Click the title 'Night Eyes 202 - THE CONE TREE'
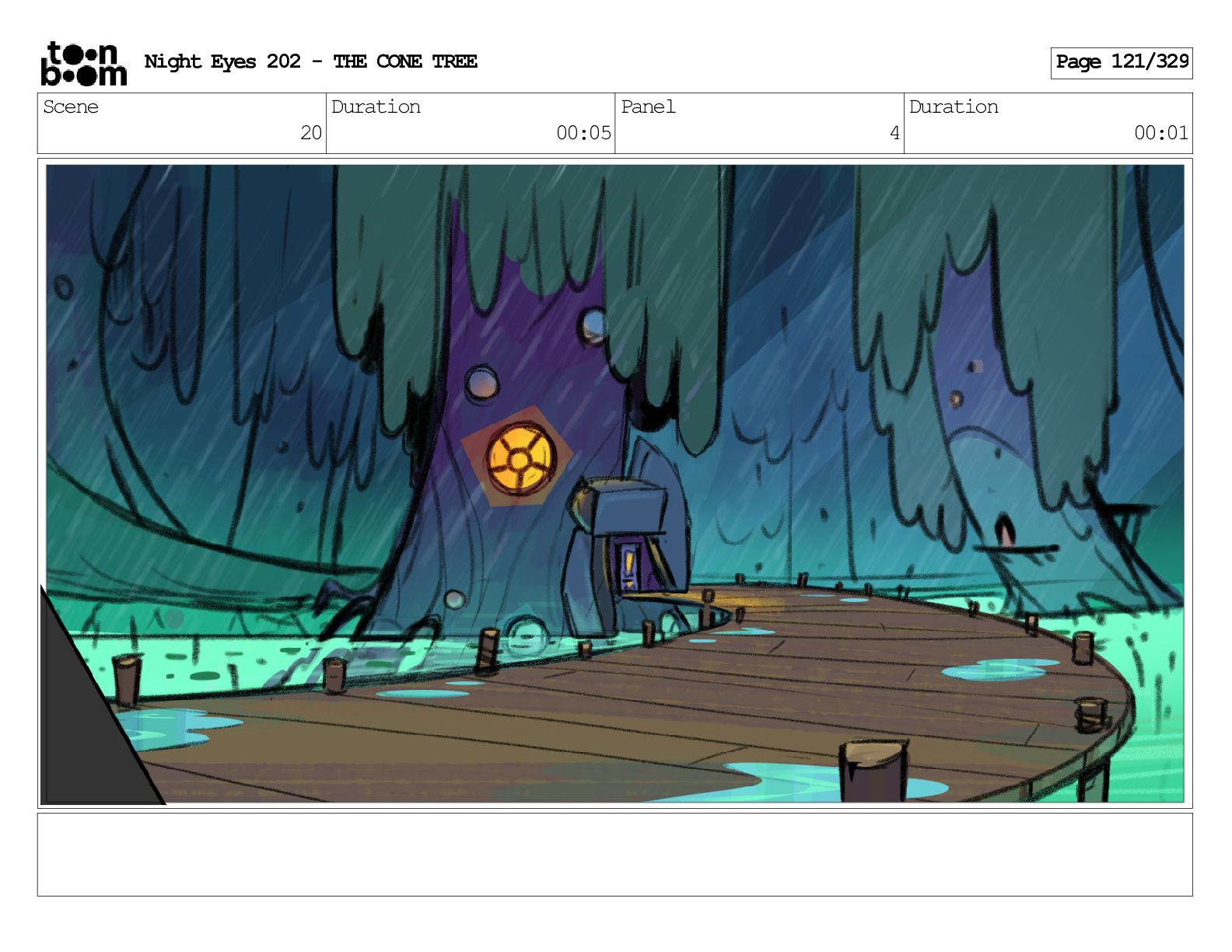Image resolution: width=1232 pixels, height=952 pixels. pos(310,62)
